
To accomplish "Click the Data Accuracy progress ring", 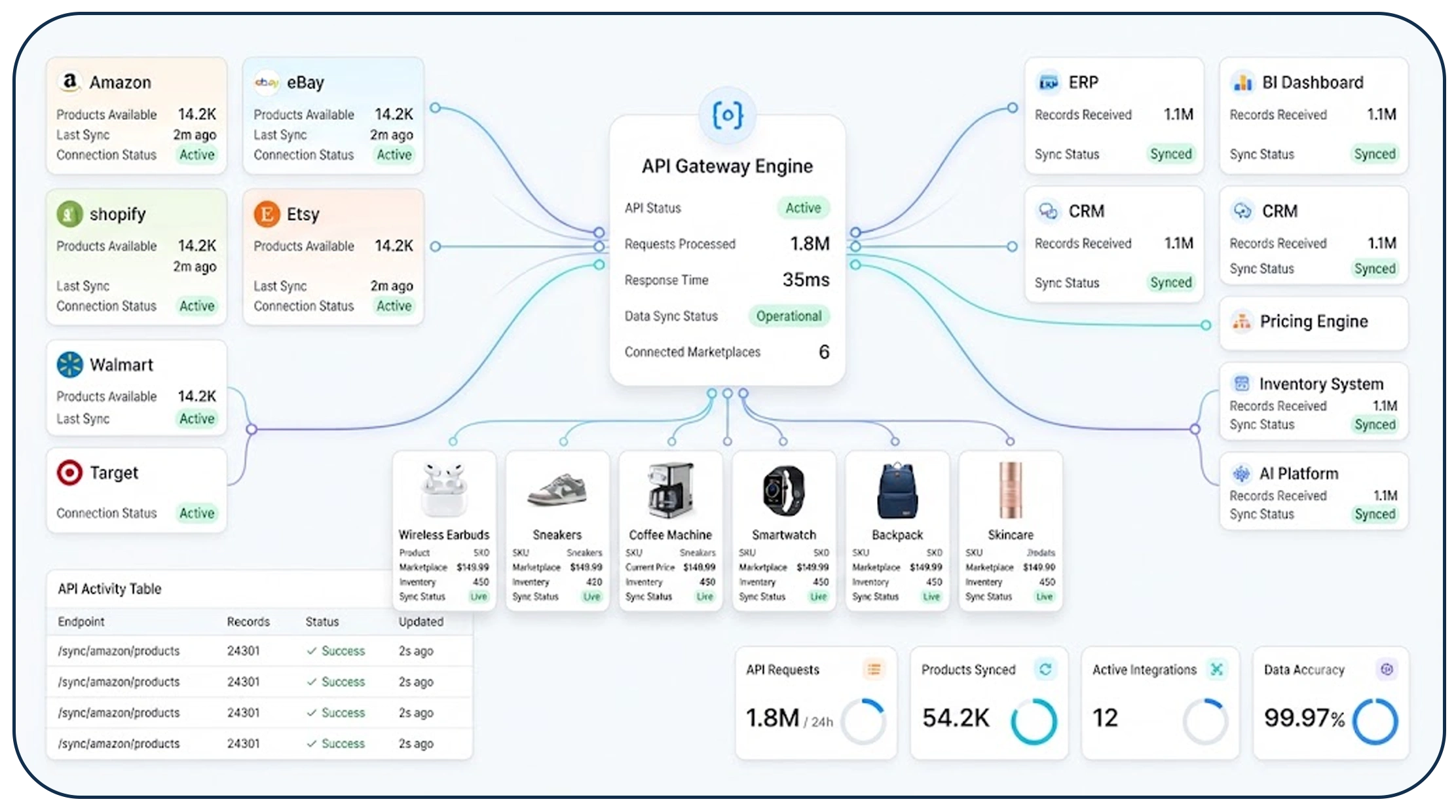I will click(x=1375, y=721).
